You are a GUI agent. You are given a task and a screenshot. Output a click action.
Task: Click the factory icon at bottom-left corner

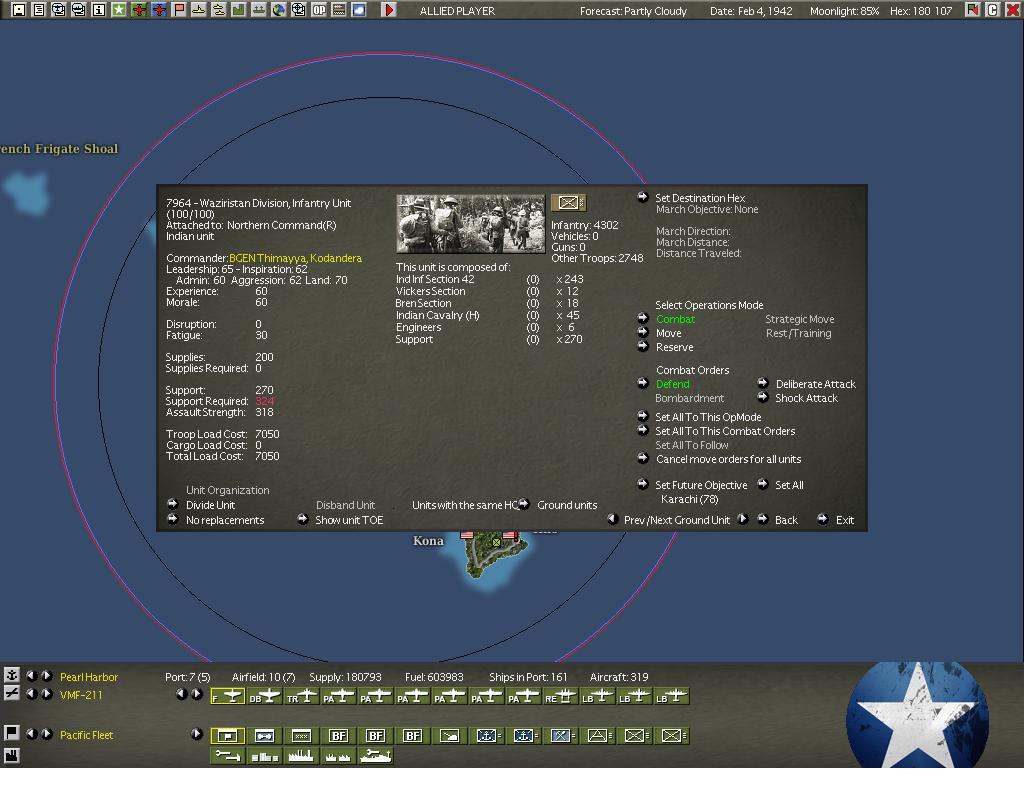click(12, 755)
